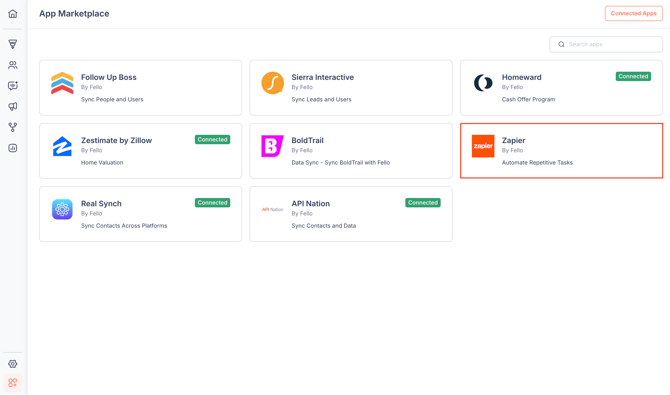Click the App Marketplace page heading

coord(74,14)
